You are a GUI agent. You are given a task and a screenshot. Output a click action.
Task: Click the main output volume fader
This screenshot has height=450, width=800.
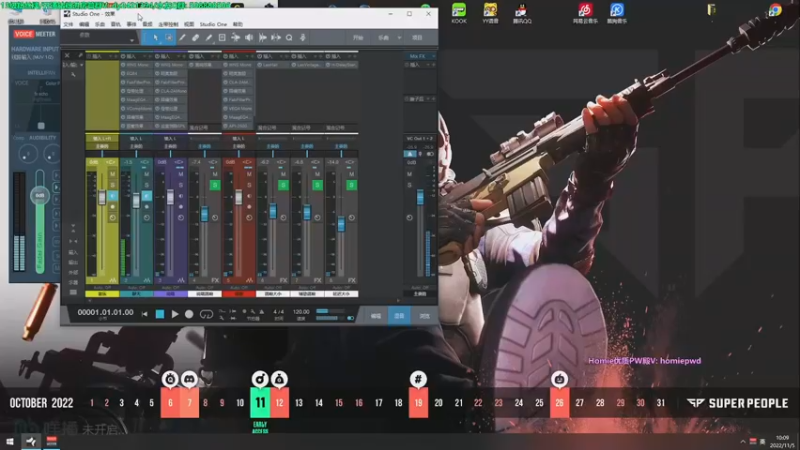coord(420,197)
